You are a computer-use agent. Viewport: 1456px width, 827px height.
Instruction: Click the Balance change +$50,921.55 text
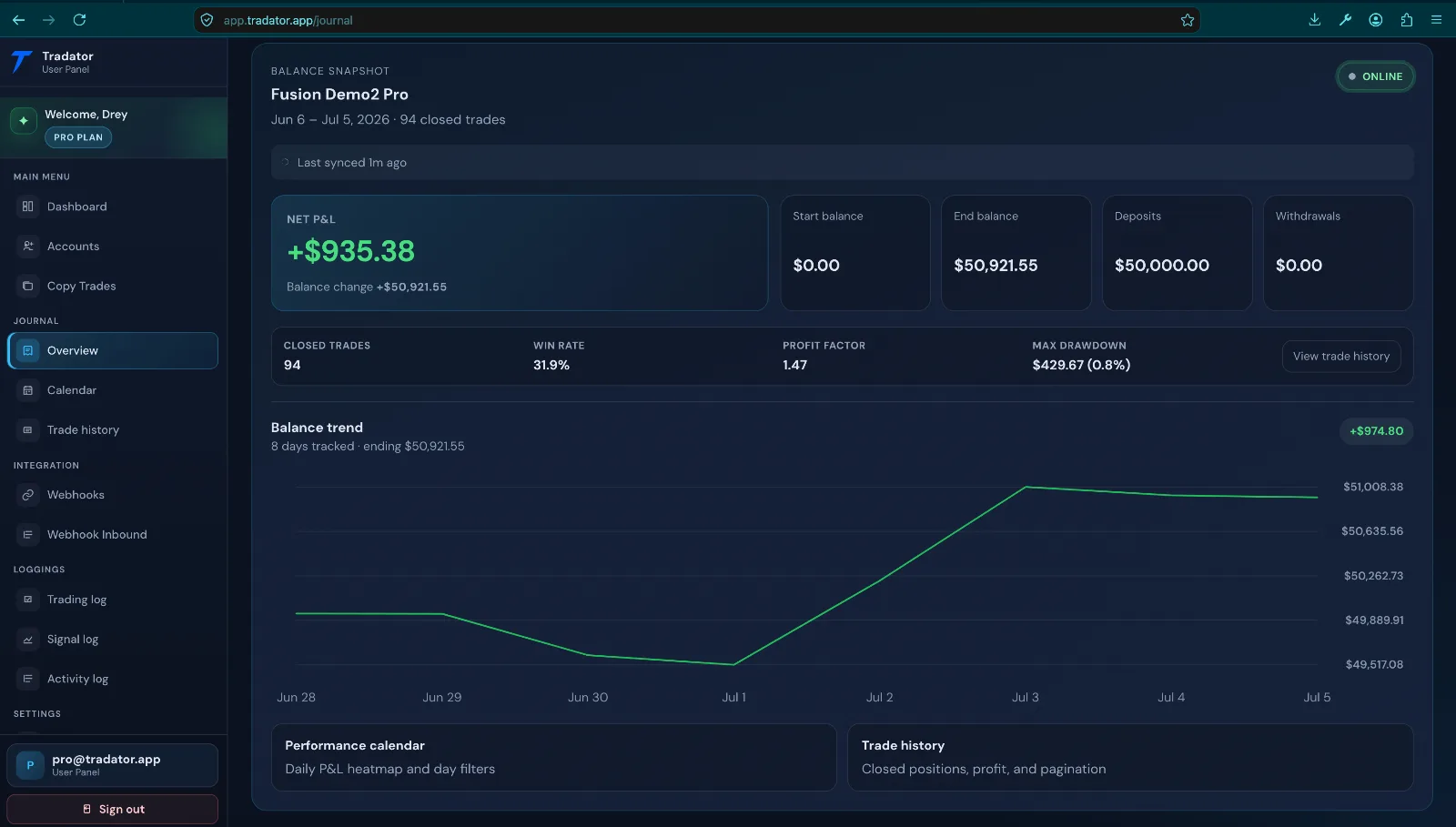pos(367,287)
